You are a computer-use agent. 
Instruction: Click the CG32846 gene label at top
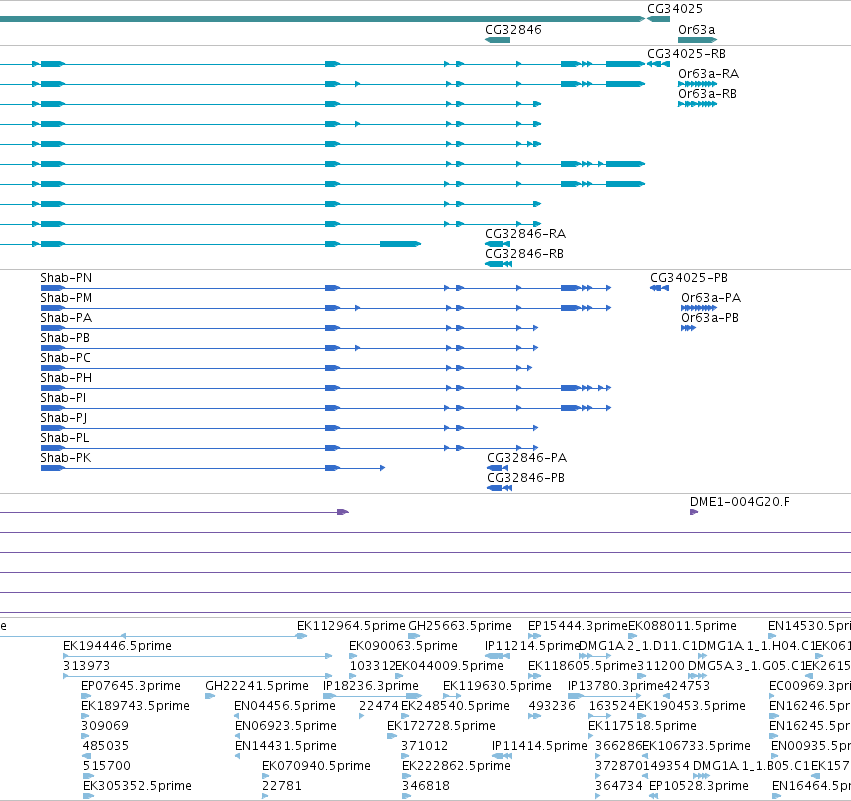pos(513,29)
